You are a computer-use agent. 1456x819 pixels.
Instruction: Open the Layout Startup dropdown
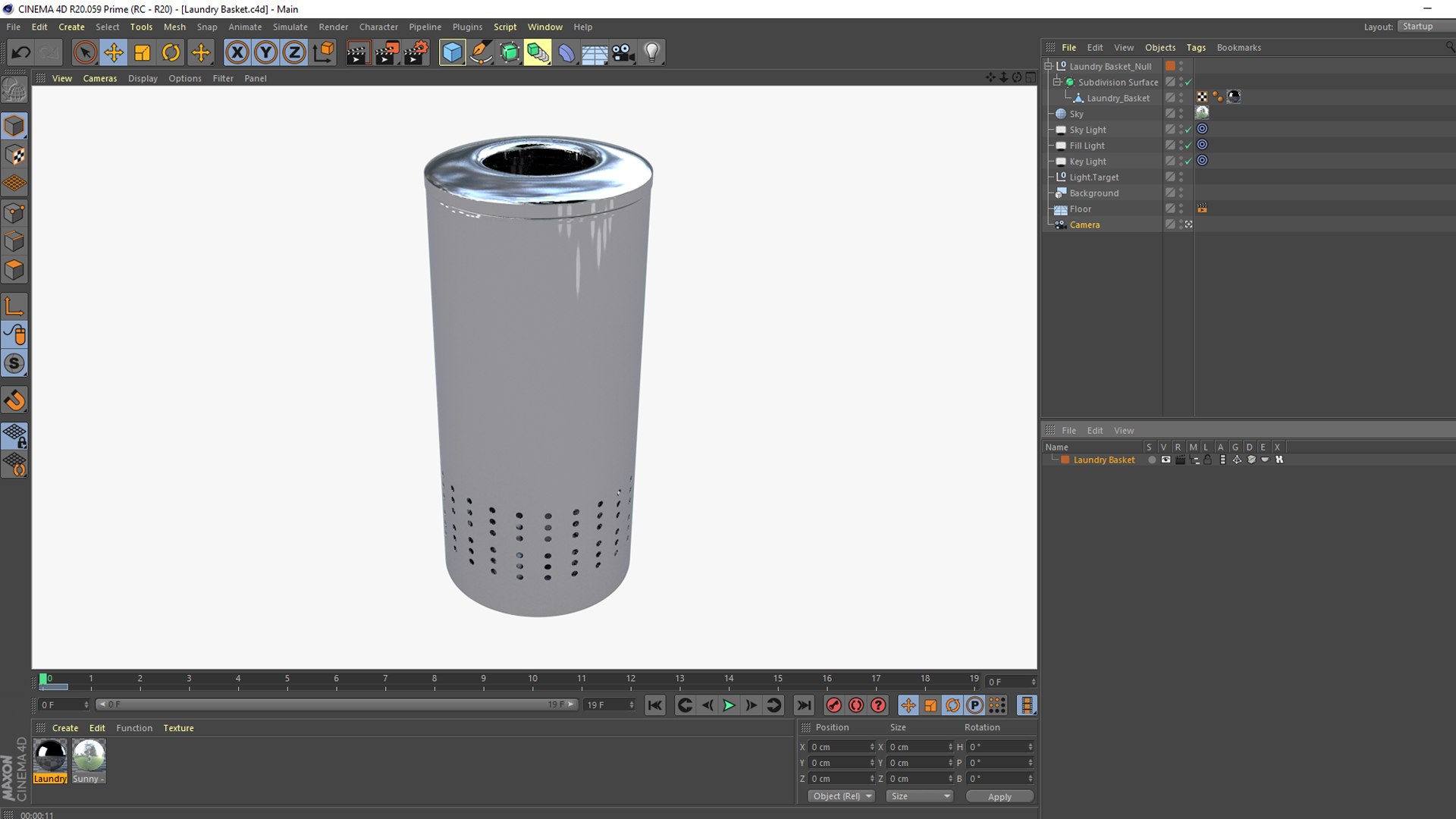coord(1426,27)
